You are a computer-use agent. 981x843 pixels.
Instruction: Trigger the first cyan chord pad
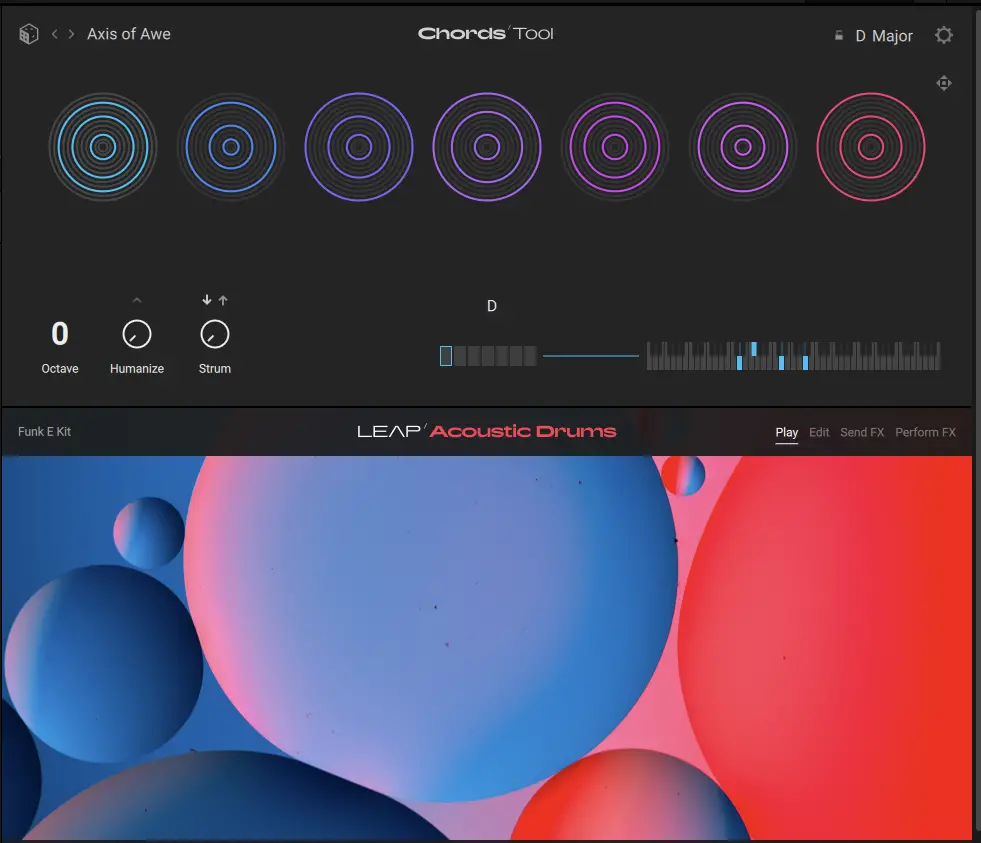[x=103, y=147]
